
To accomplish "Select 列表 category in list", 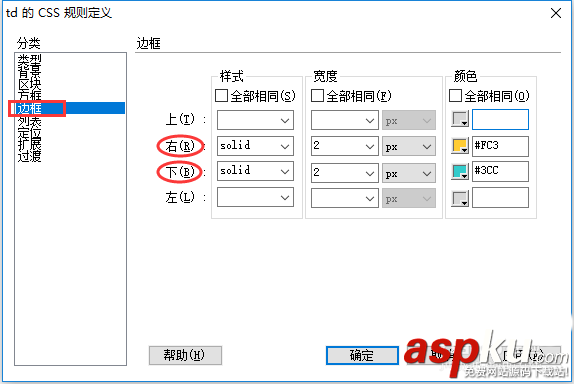I will [x=29, y=121].
